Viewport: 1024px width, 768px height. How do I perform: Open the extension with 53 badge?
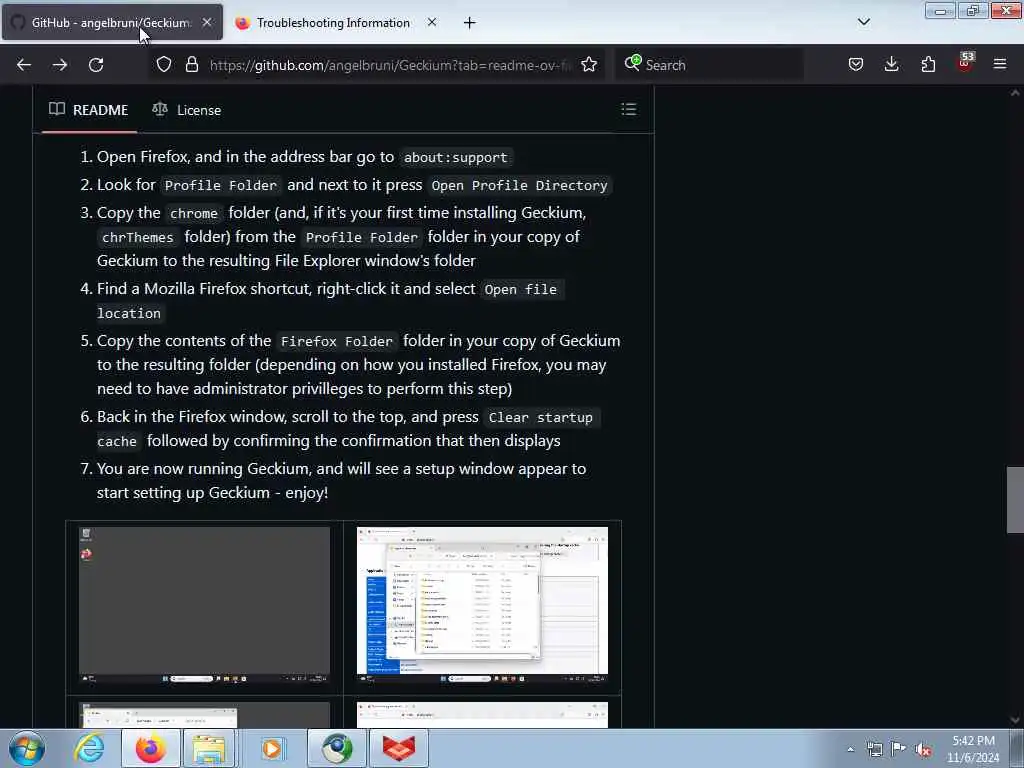(965, 62)
